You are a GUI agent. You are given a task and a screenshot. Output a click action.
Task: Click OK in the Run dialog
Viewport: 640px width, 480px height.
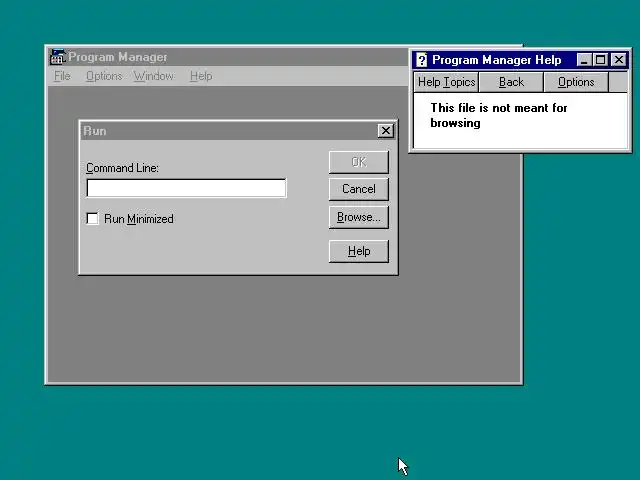pyautogui.click(x=359, y=162)
